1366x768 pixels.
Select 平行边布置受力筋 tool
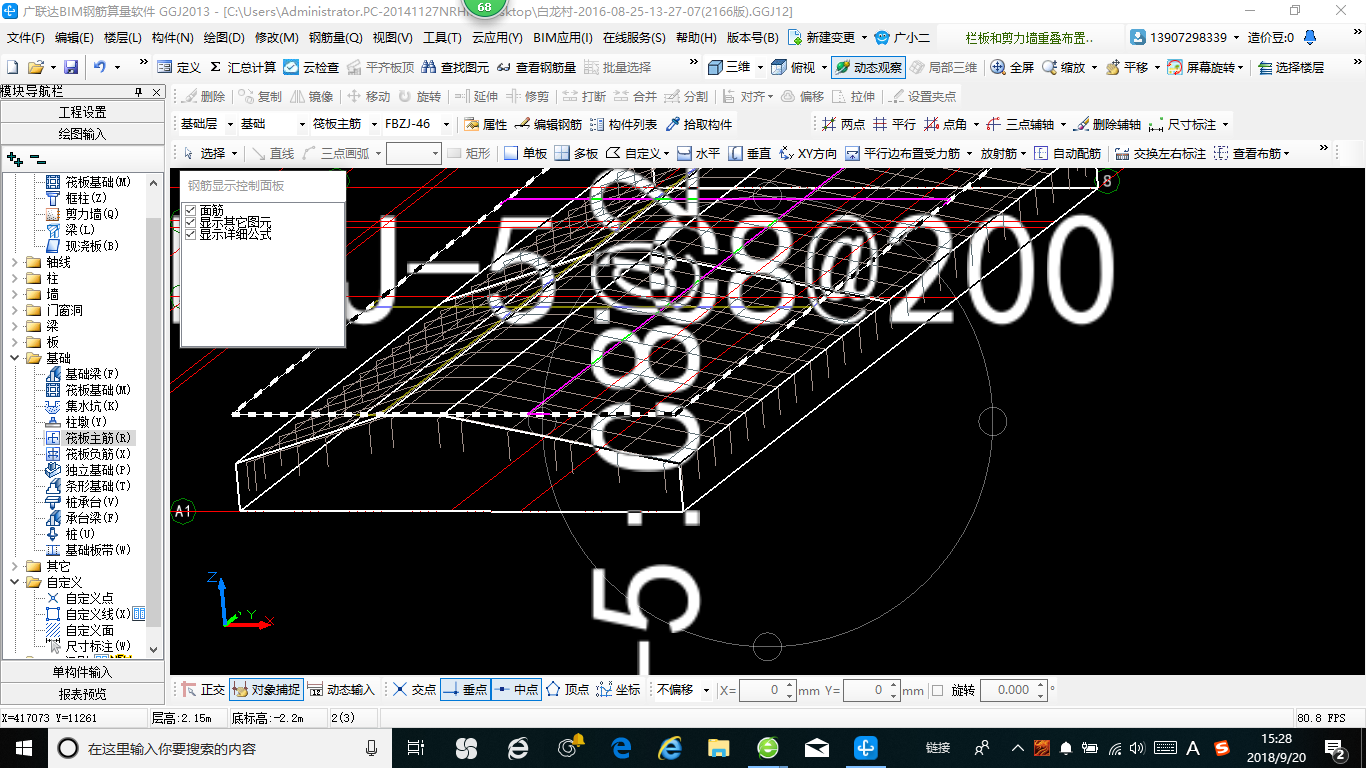(903, 153)
